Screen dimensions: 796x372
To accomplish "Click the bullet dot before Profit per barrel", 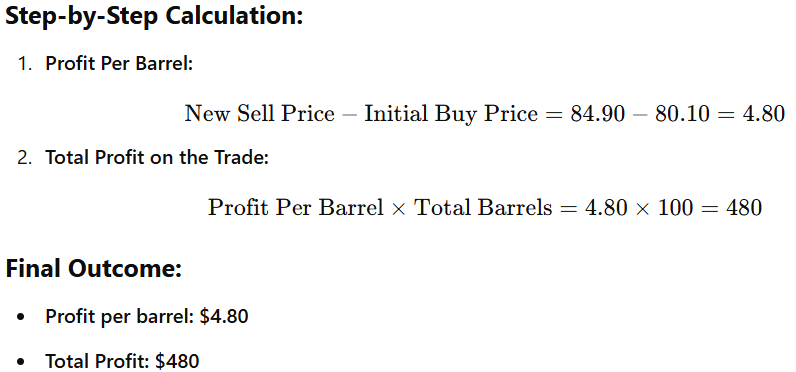I will (20, 317).
